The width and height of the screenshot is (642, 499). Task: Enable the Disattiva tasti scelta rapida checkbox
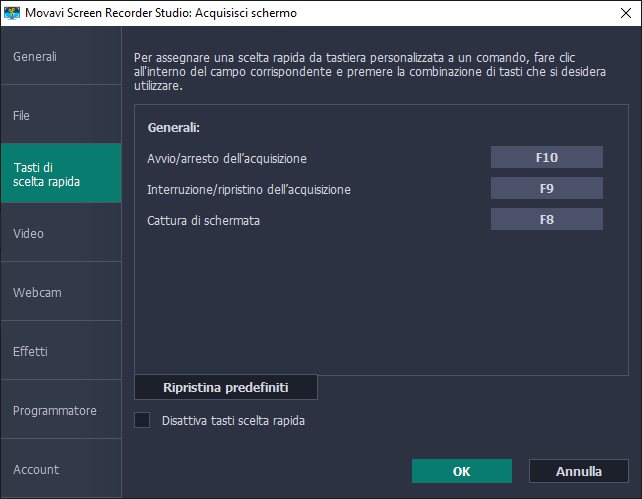pyautogui.click(x=142, y=421)
